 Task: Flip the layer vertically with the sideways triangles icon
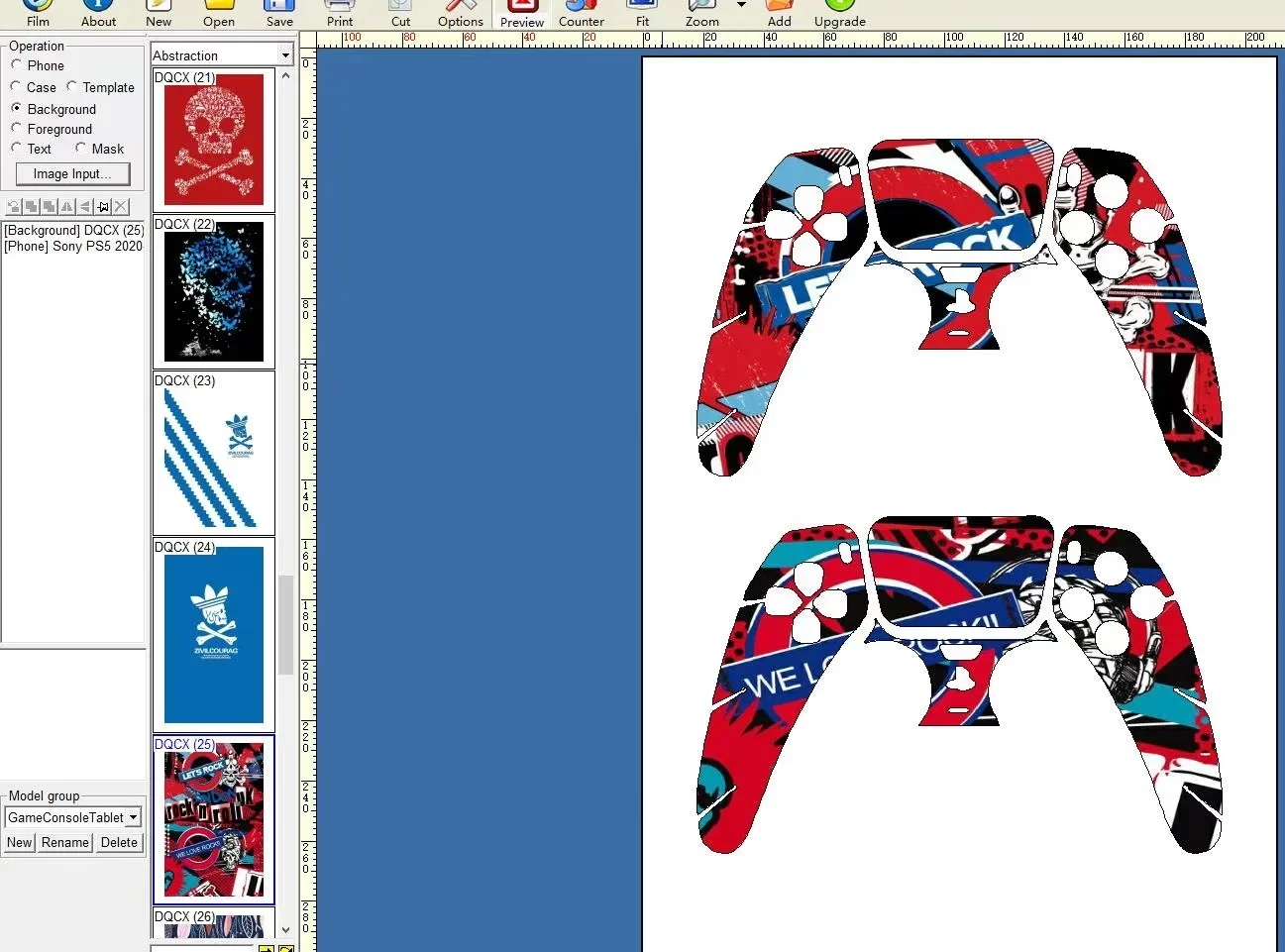[85, 206]
